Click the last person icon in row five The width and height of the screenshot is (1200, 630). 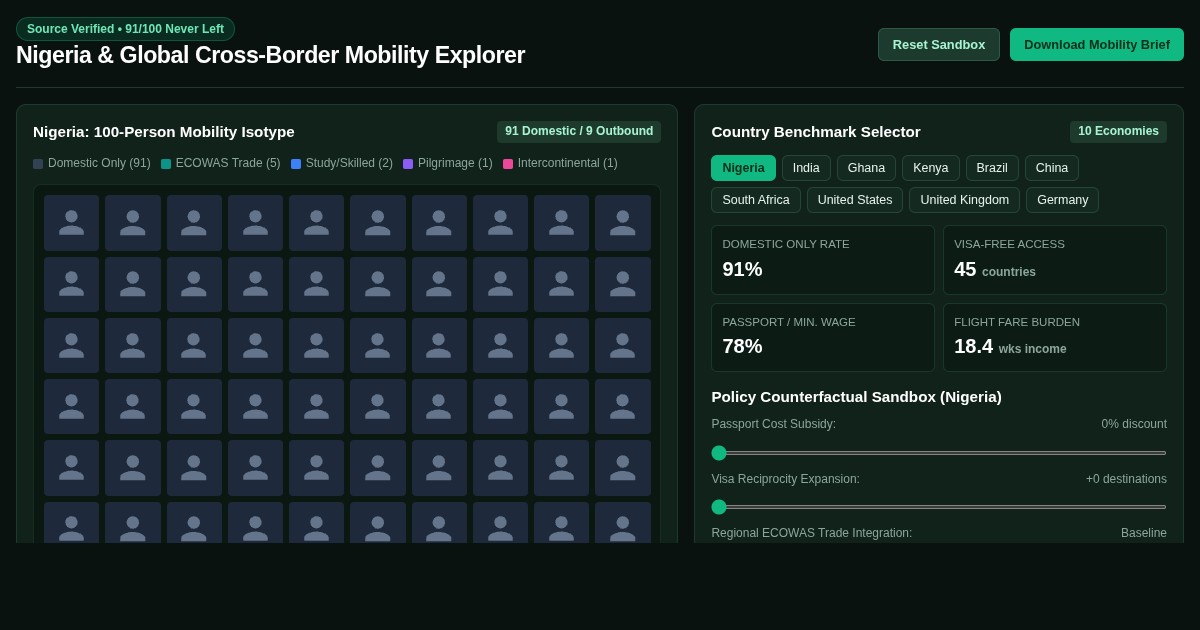(x=623, y=468)
